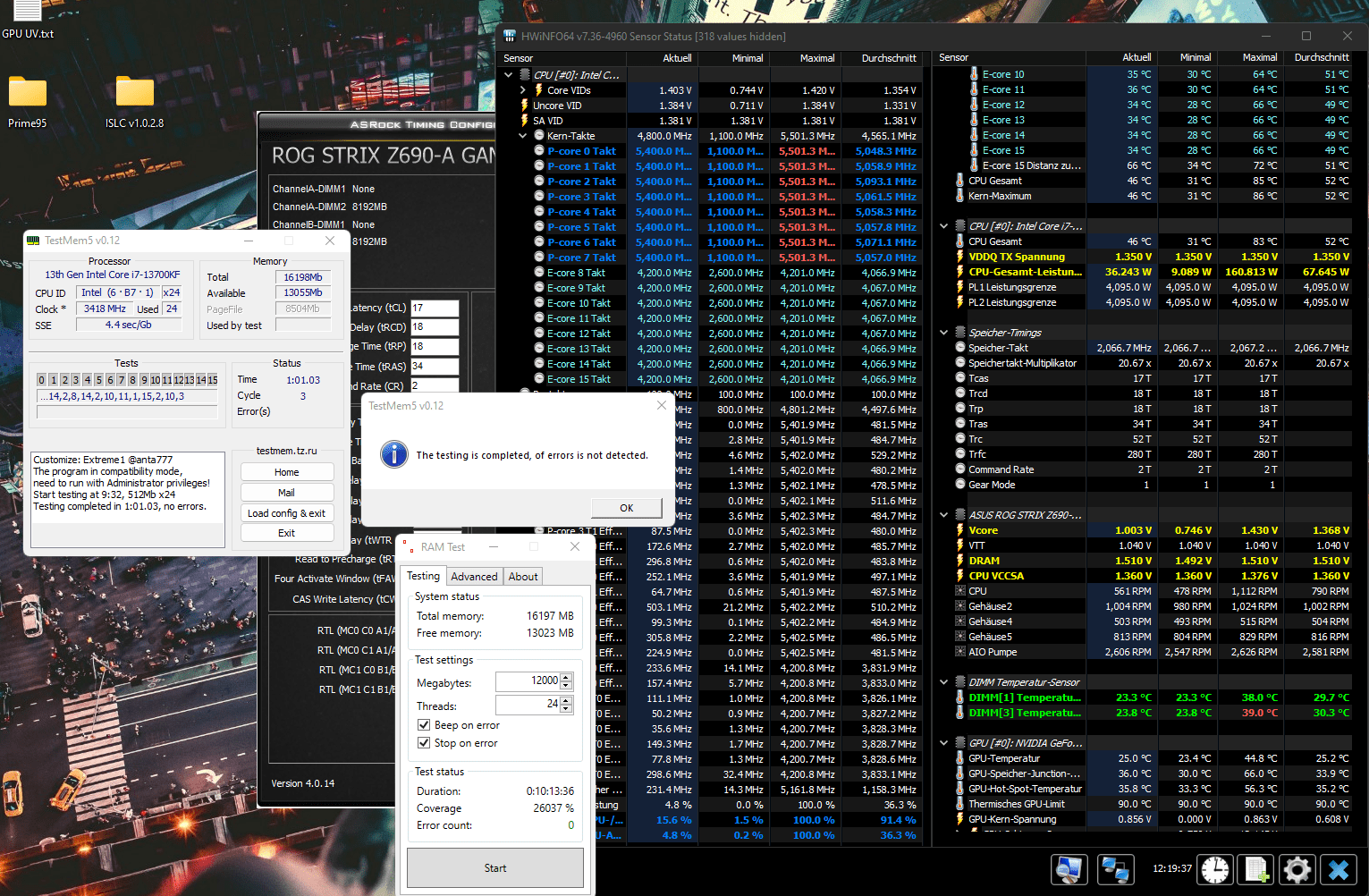Collapse the ASUS ROG STRIX Z690 group
The height and width of the screenshot is (896, 1369).
coord(943,515)
